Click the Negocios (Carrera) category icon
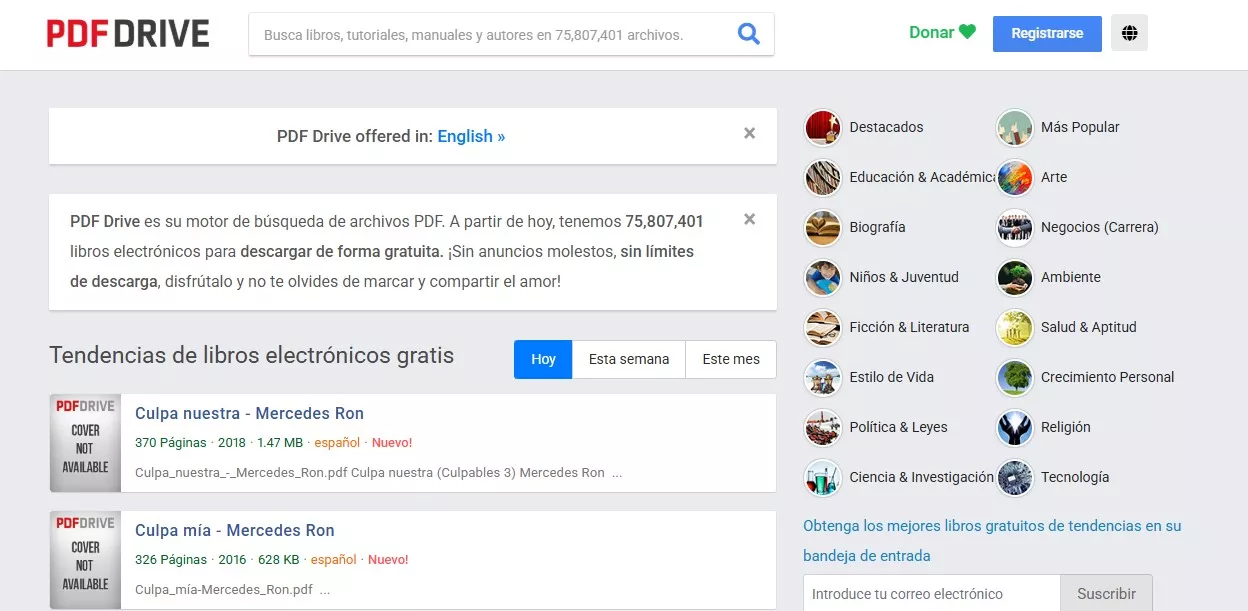This screenshot has width=1248, height=611. (1015, 227)
